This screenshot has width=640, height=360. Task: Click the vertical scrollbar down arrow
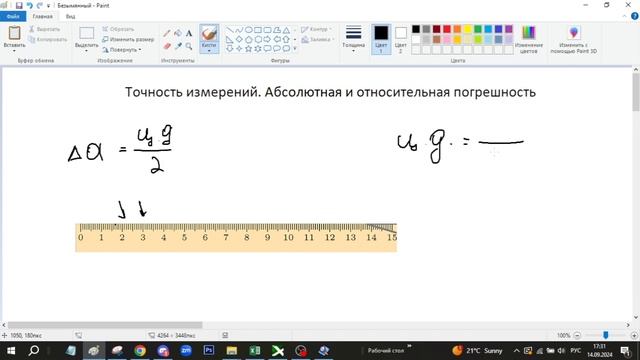click(x=636, y=317)
